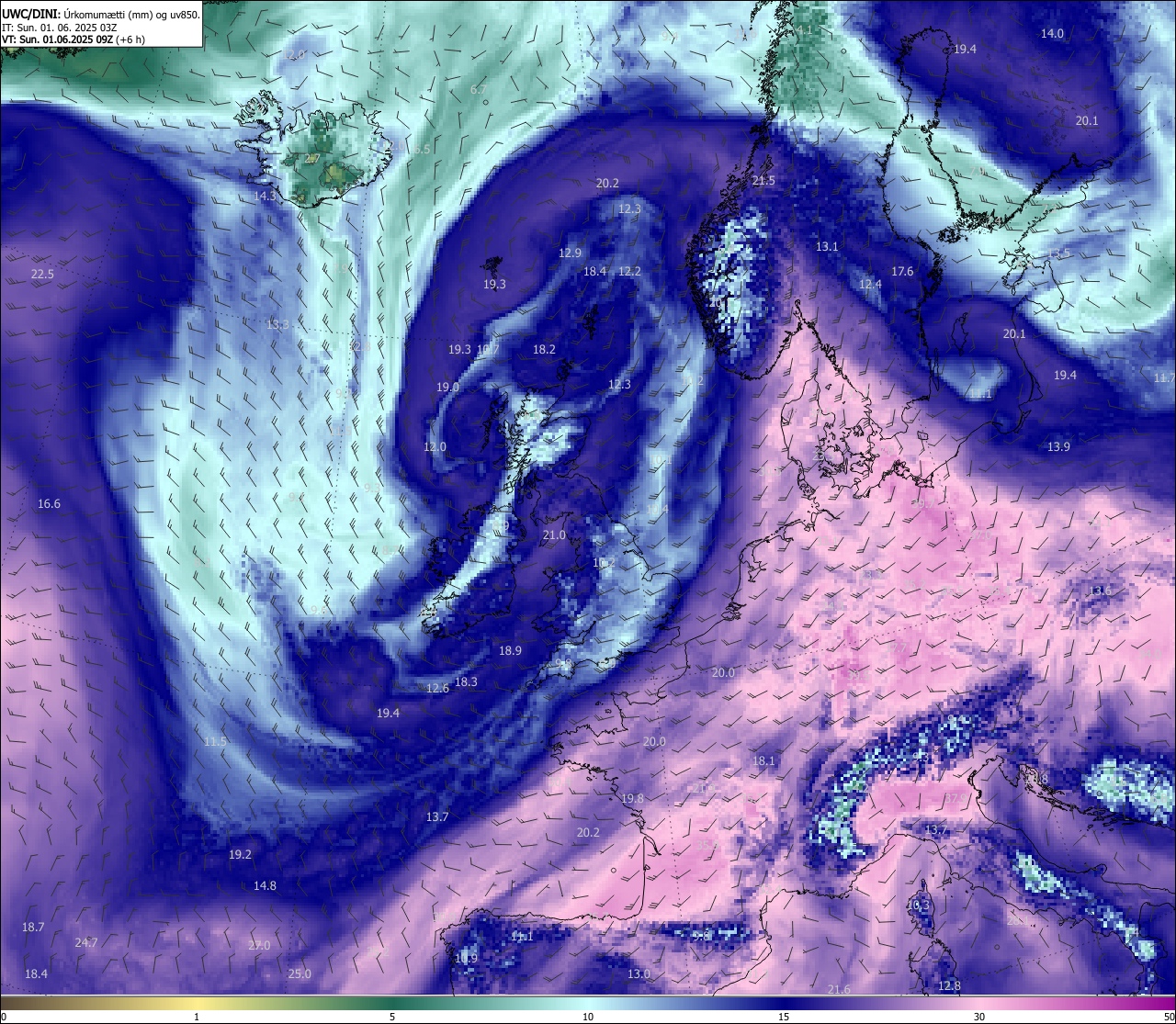Click the map value 12.0
The image size is (1176, 1024).
tap(435, 447)
